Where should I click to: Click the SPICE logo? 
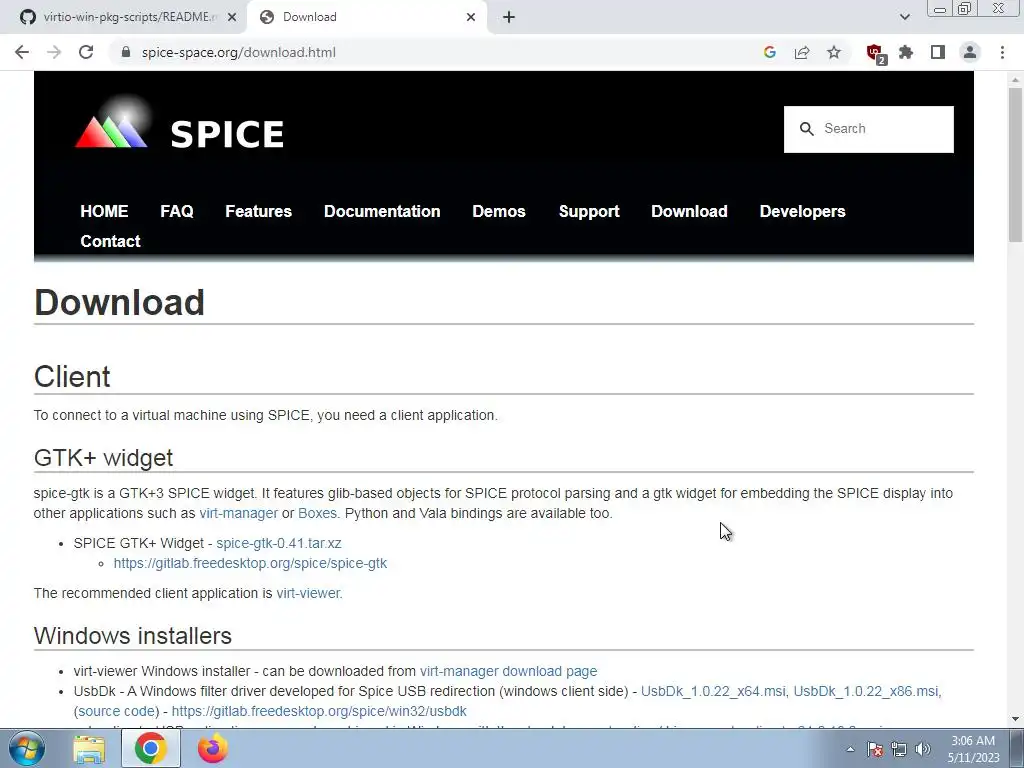pyautogui.click(x=180, y=124)
